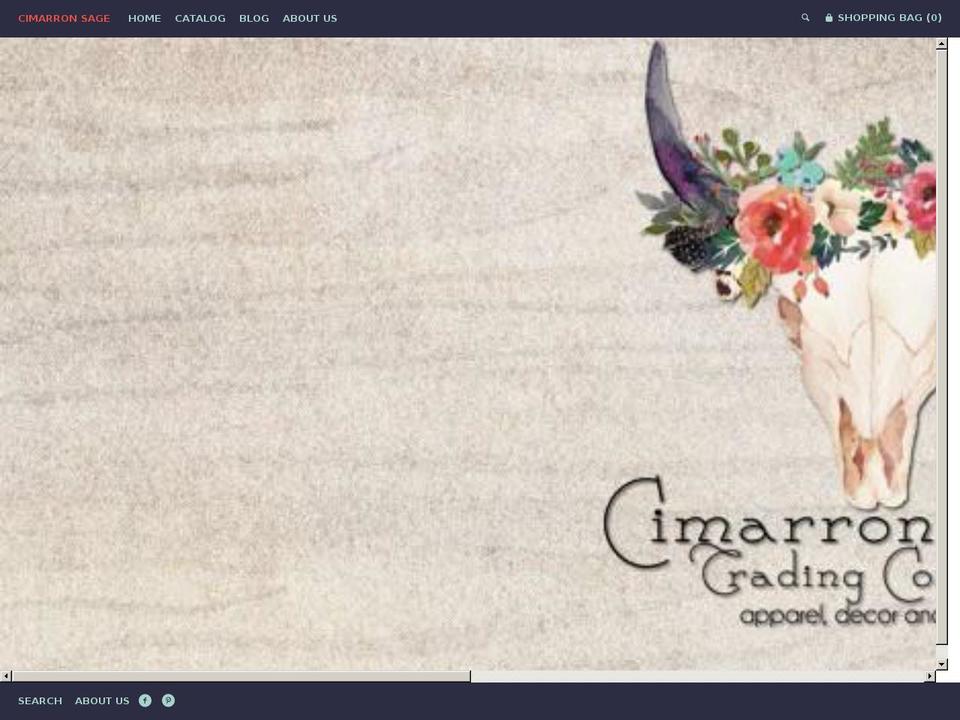
Task: Click the horizontal scrollbar left arrow
Action: click(6, 676)
